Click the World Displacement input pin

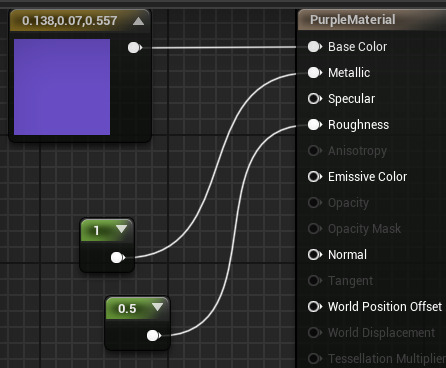pyautogui.click(x=315, y=333)
